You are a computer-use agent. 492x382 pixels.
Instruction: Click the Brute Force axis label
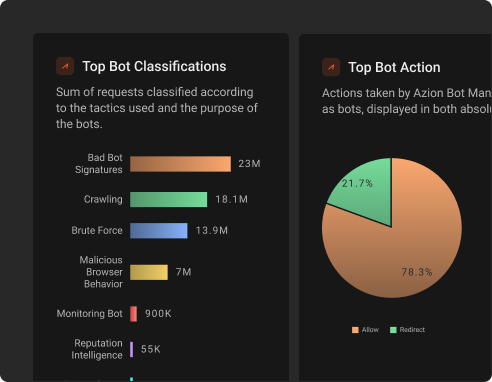(x=97, y=230)
